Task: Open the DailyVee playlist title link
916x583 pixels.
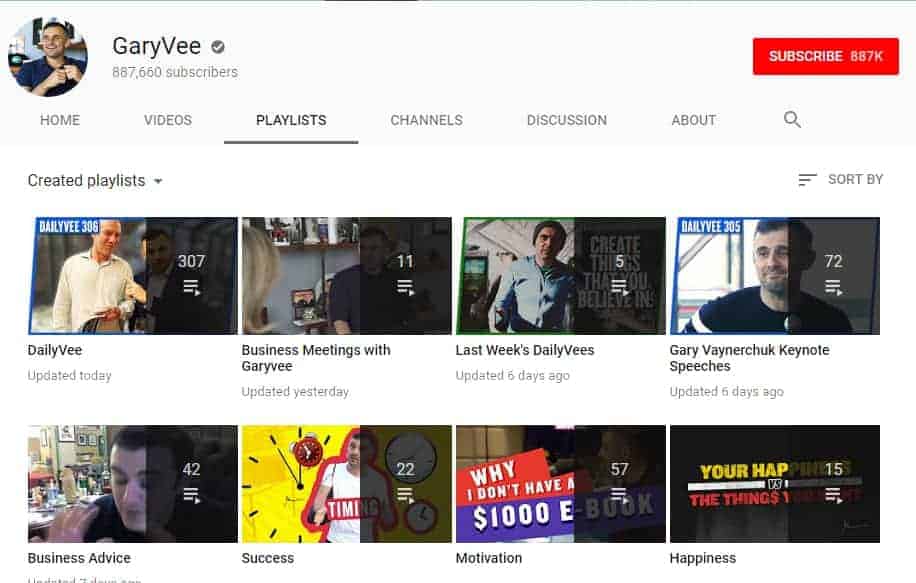Action: (x=55, y=350)
